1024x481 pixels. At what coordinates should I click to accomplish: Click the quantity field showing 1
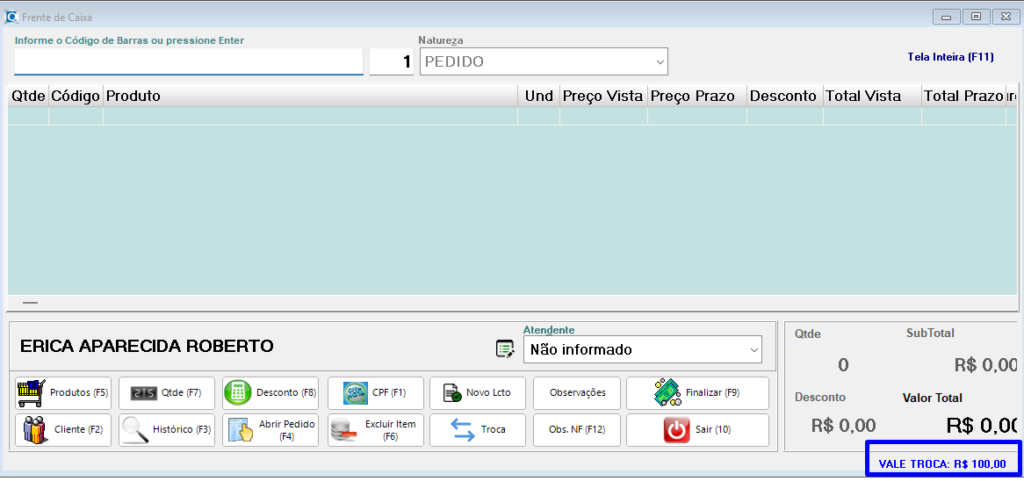point(391,62)
